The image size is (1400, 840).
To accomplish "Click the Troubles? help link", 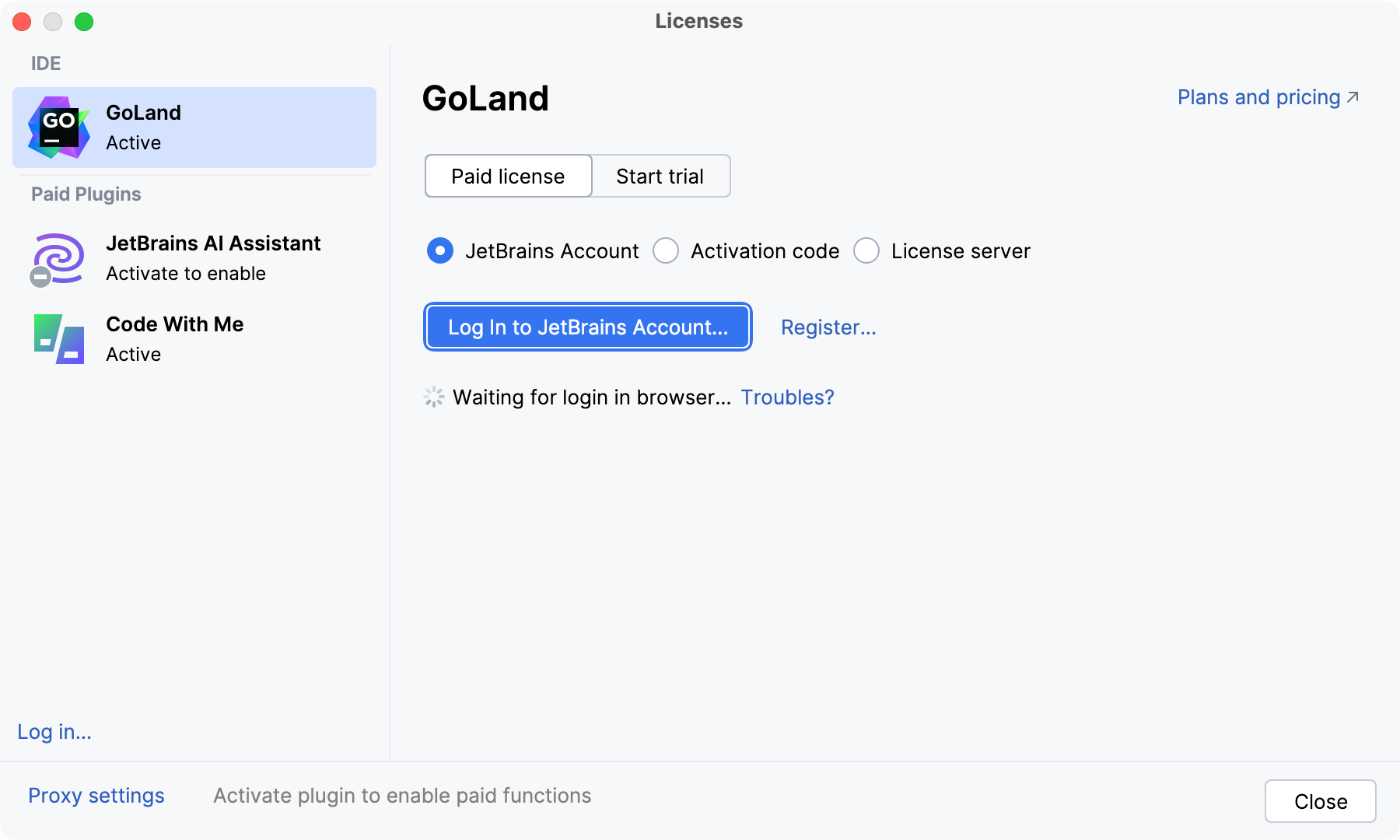I will coord(787,397).
